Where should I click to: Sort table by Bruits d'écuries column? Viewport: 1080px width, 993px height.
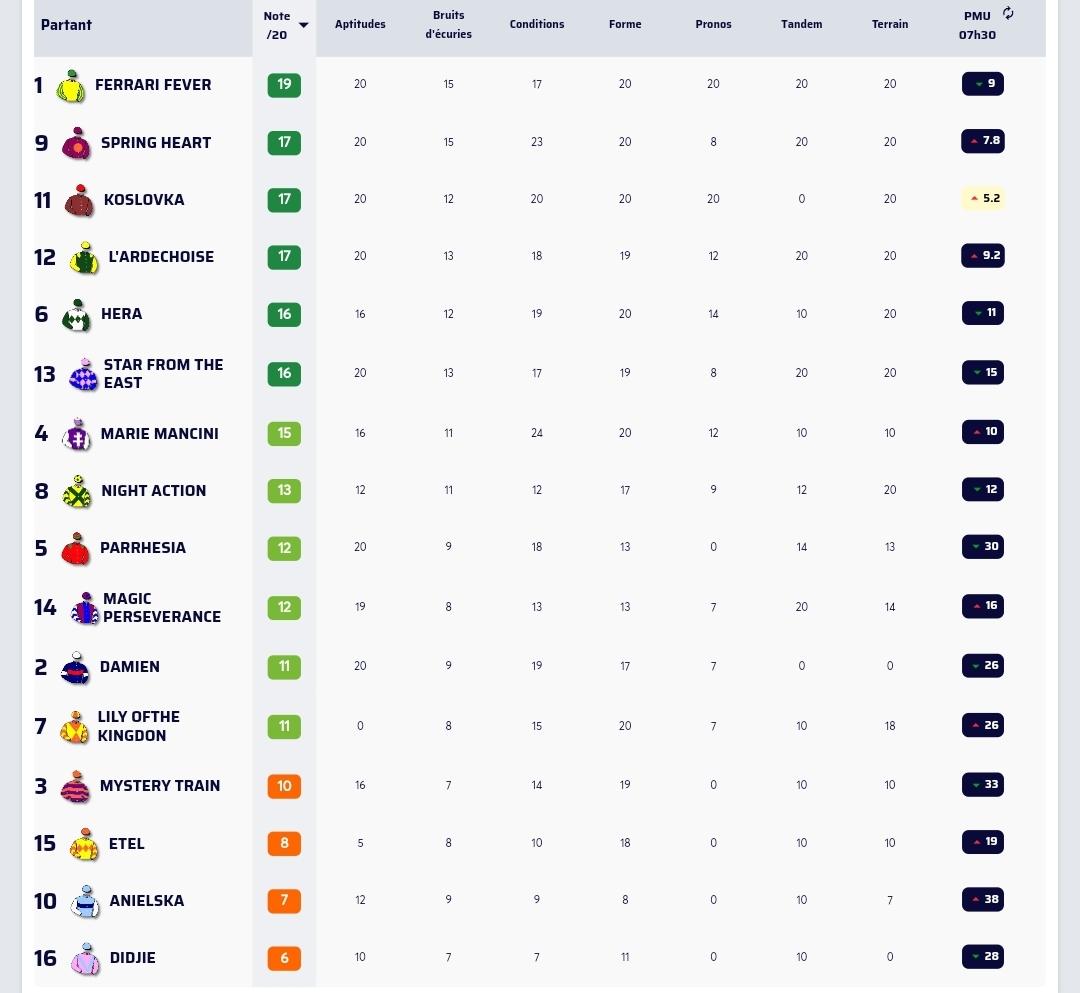point(448,24)
